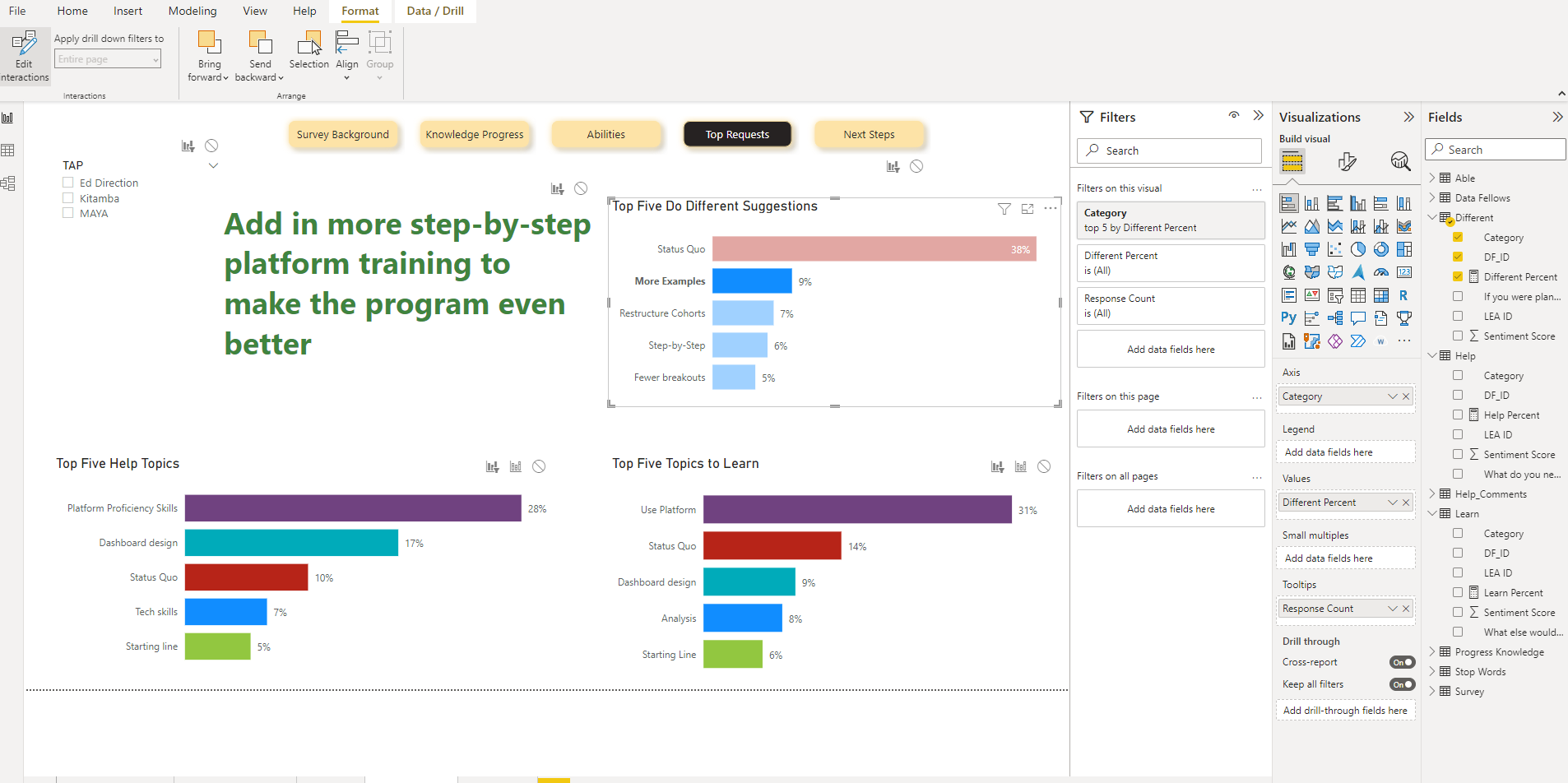This screenshot has width=1568, height=783.
Task: Expand the Survey table in Fields
Action: 1432,691
